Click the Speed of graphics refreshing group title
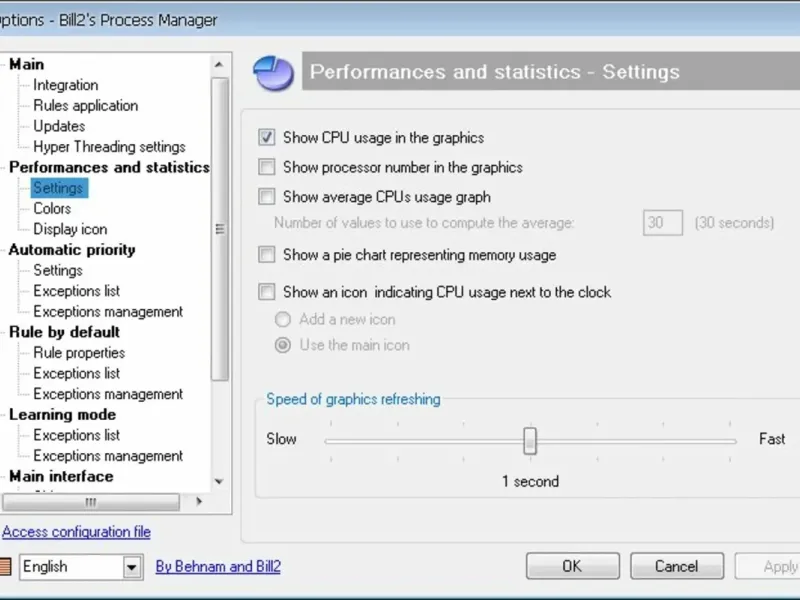Viewport: 800px width, 600px height. 353,399
